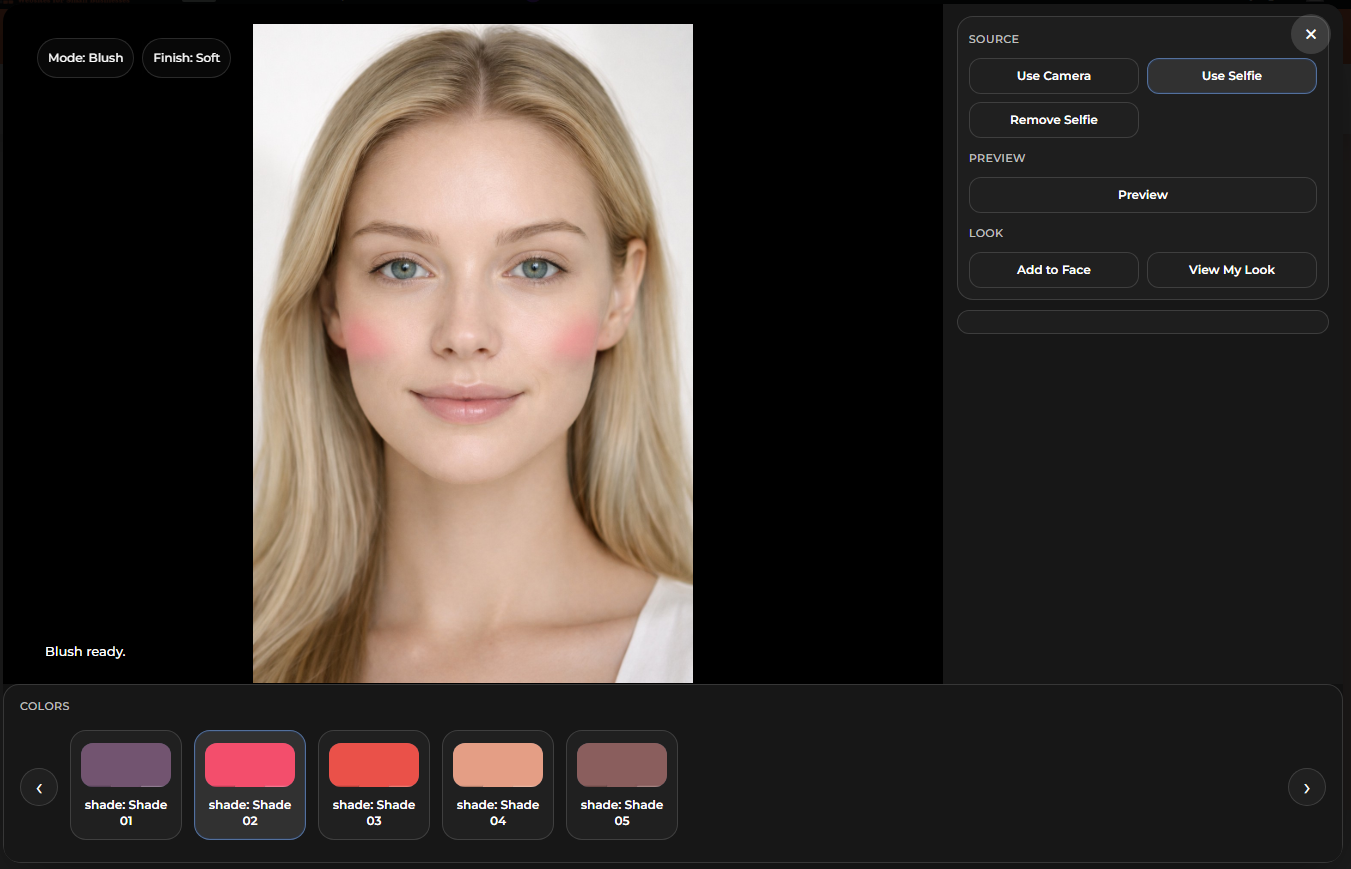1351x869 pixels.
Task: Show next shades with right arrow
Action: pos(1306,788)
